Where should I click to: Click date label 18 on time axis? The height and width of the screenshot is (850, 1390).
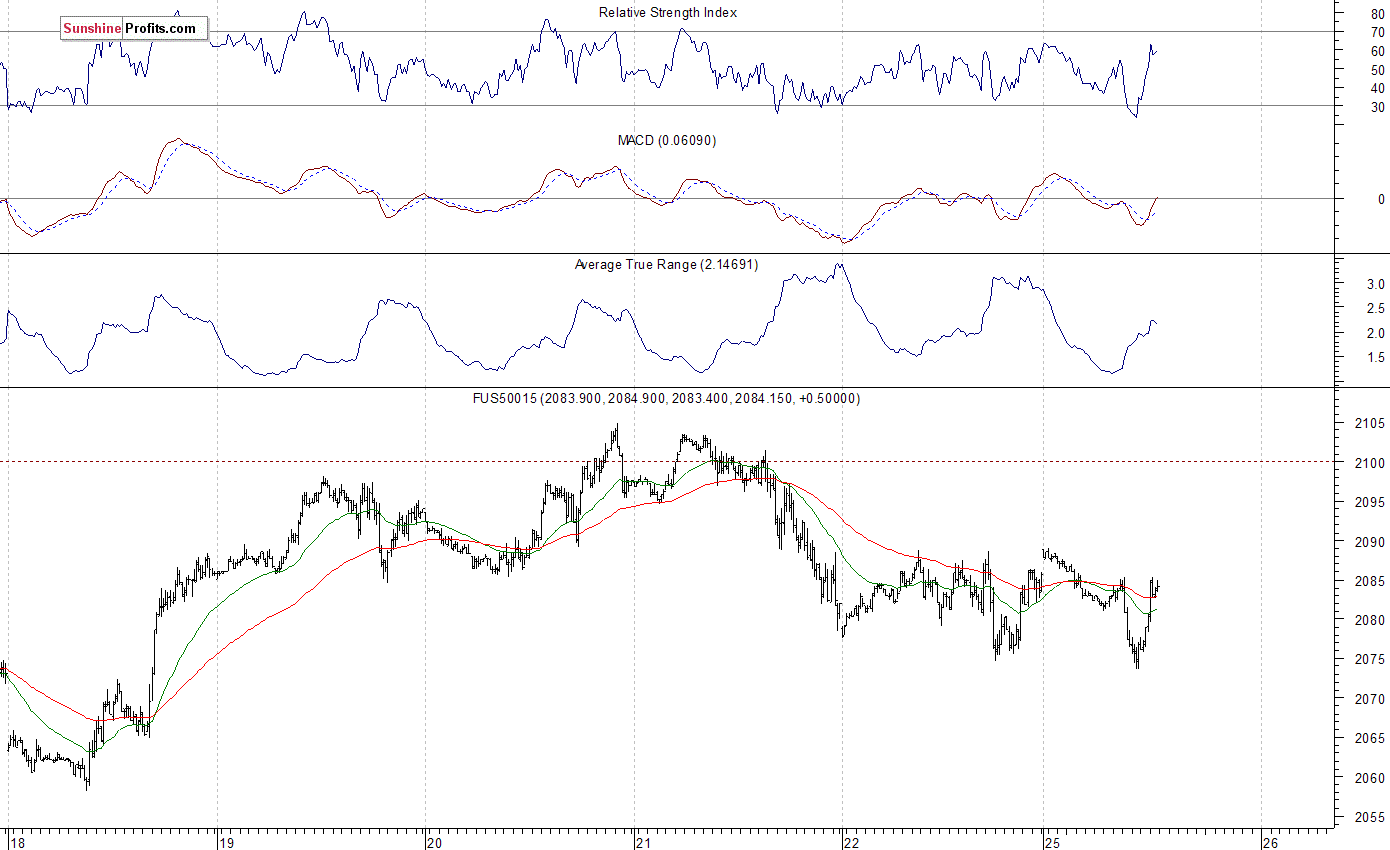tap(16, 842)
